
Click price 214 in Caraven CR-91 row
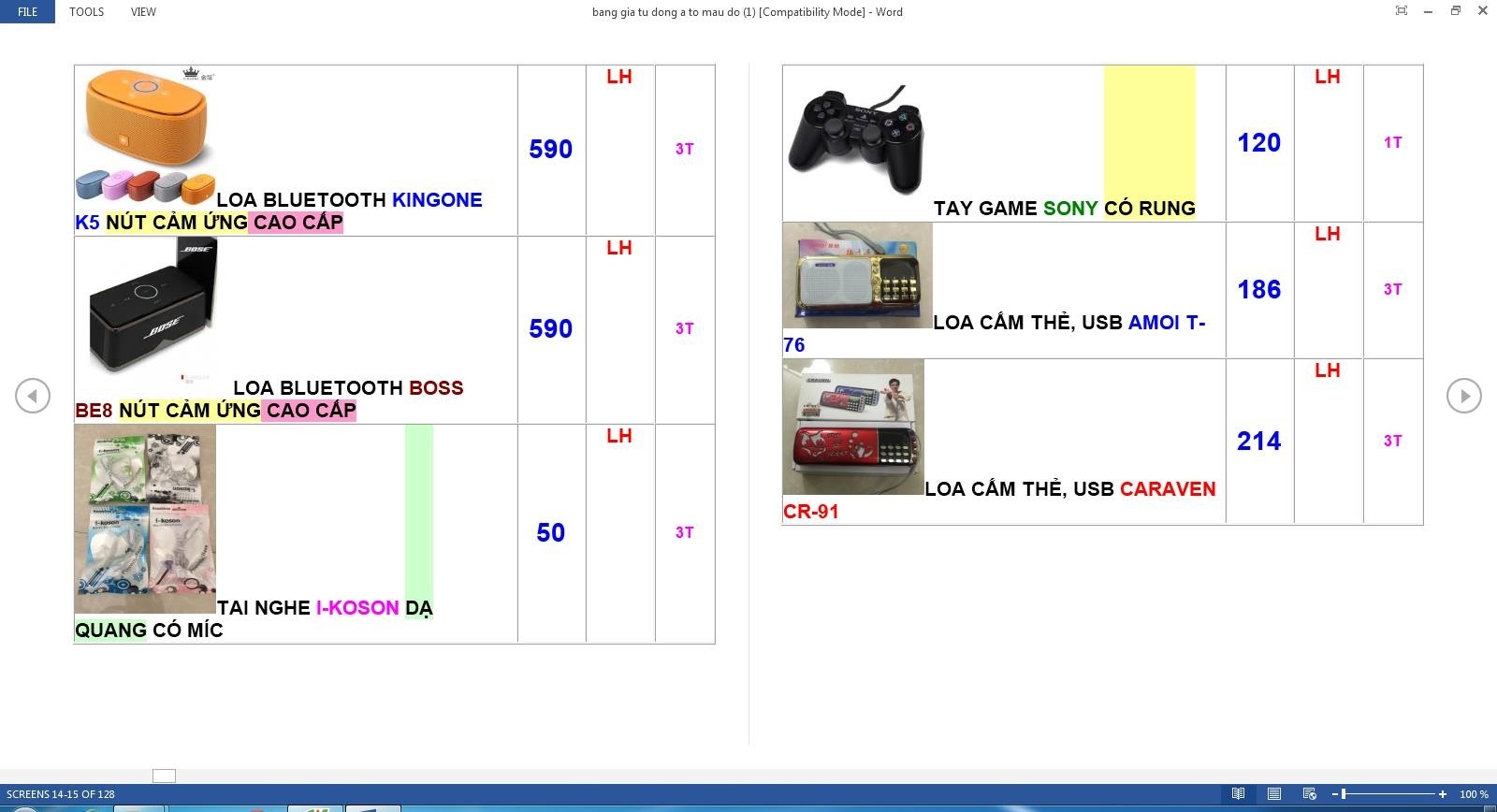point(1259,441)
